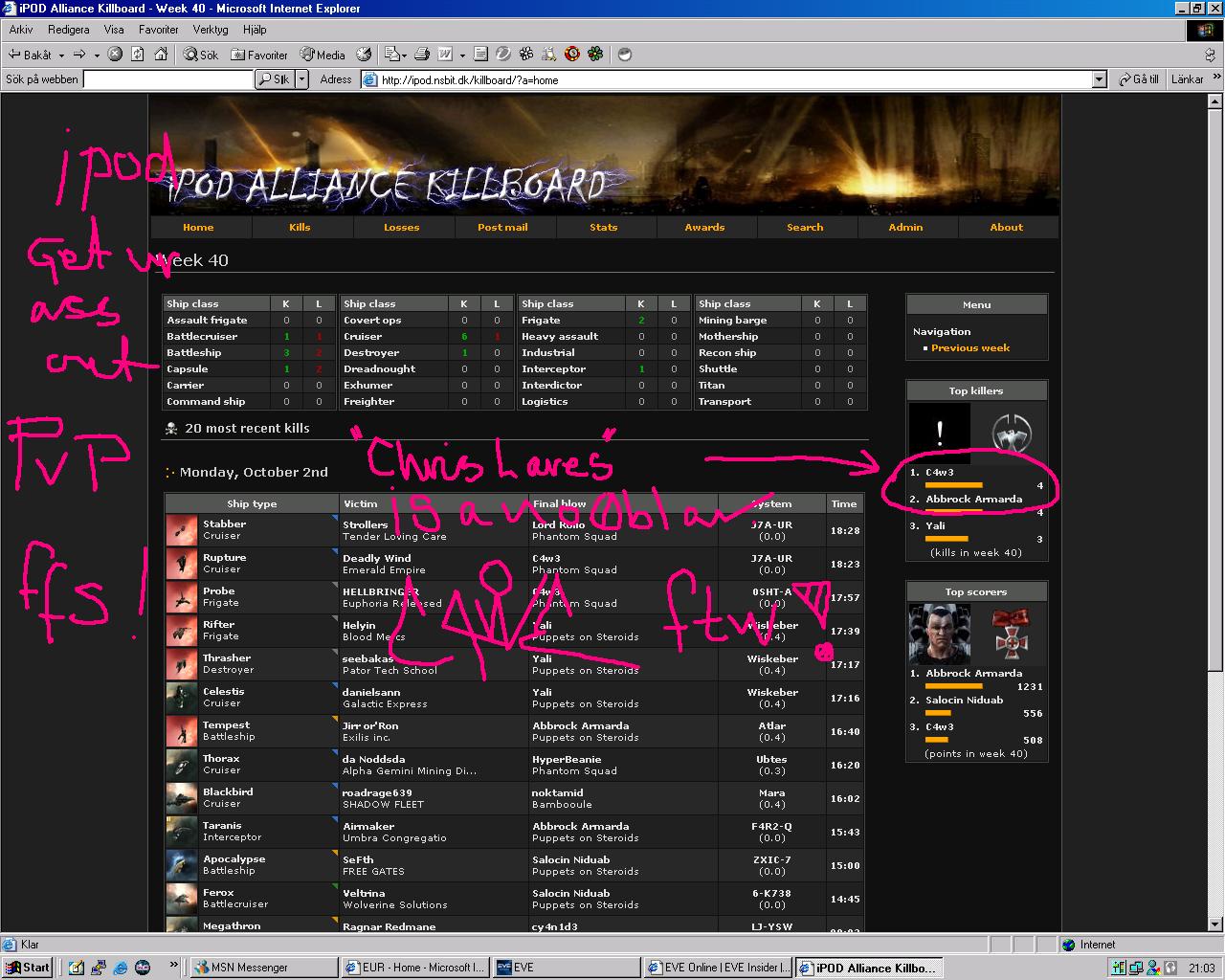Open the Favoriter menu in menu bar
The width and height of the screenshot is (1225, 980).
158,30
